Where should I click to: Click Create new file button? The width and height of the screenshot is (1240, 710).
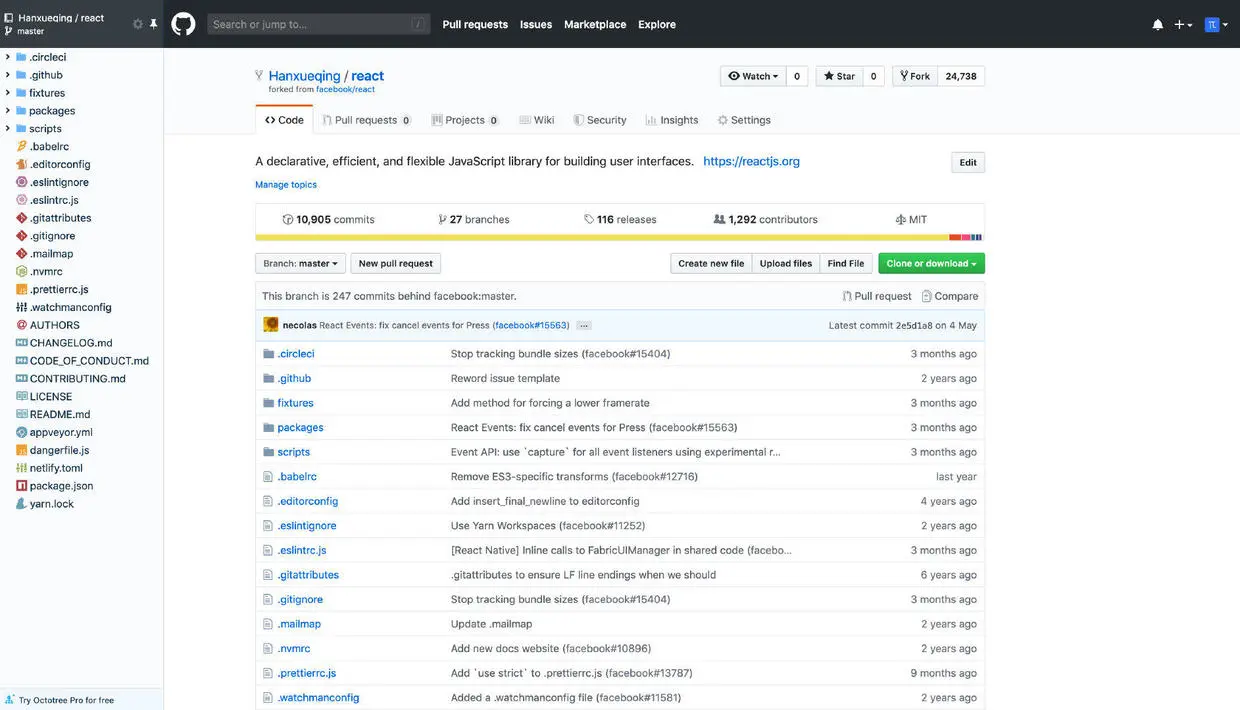pyautogui.click(x=711, y=264)
